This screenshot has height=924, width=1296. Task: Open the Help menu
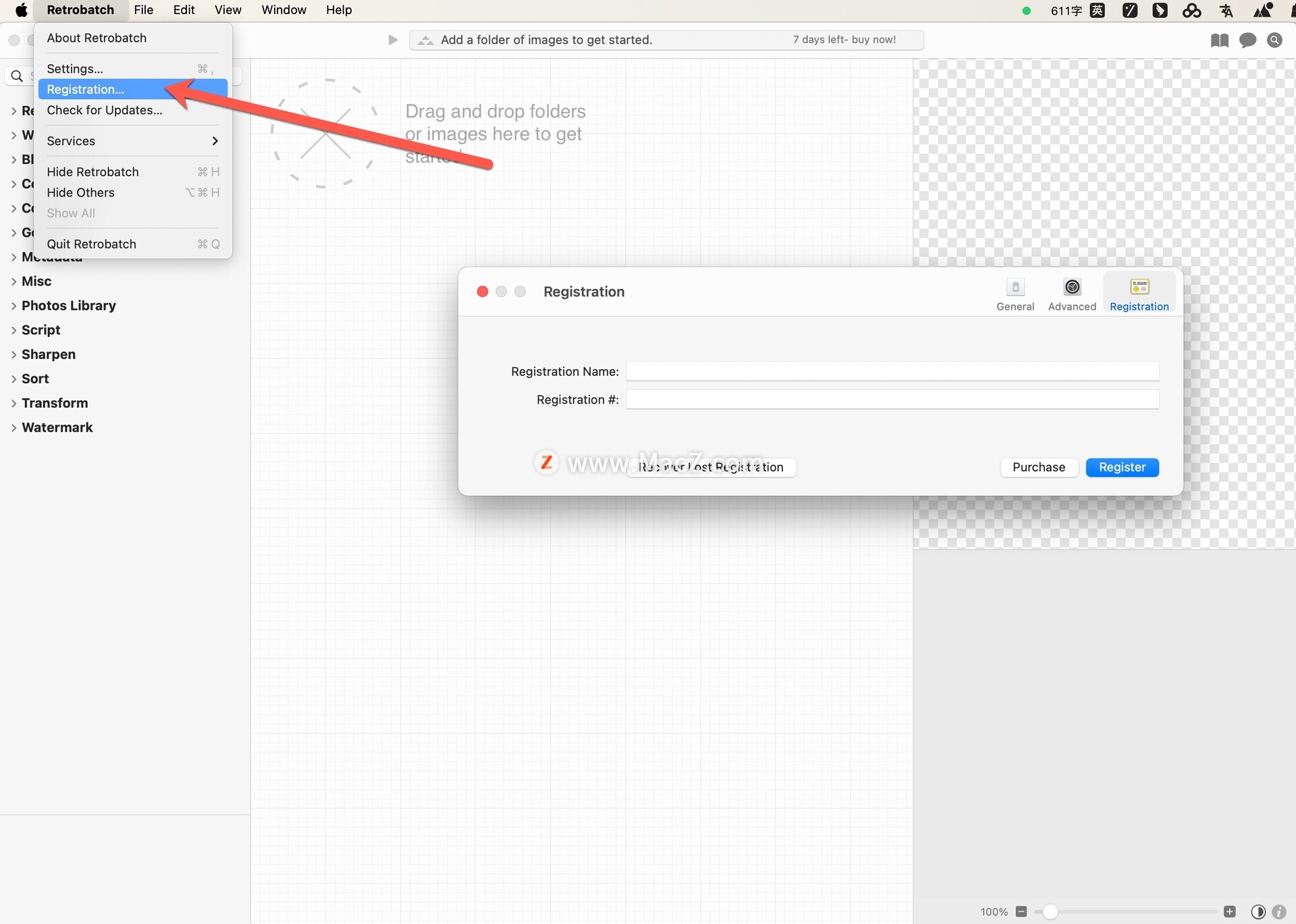tap(339, 10)
